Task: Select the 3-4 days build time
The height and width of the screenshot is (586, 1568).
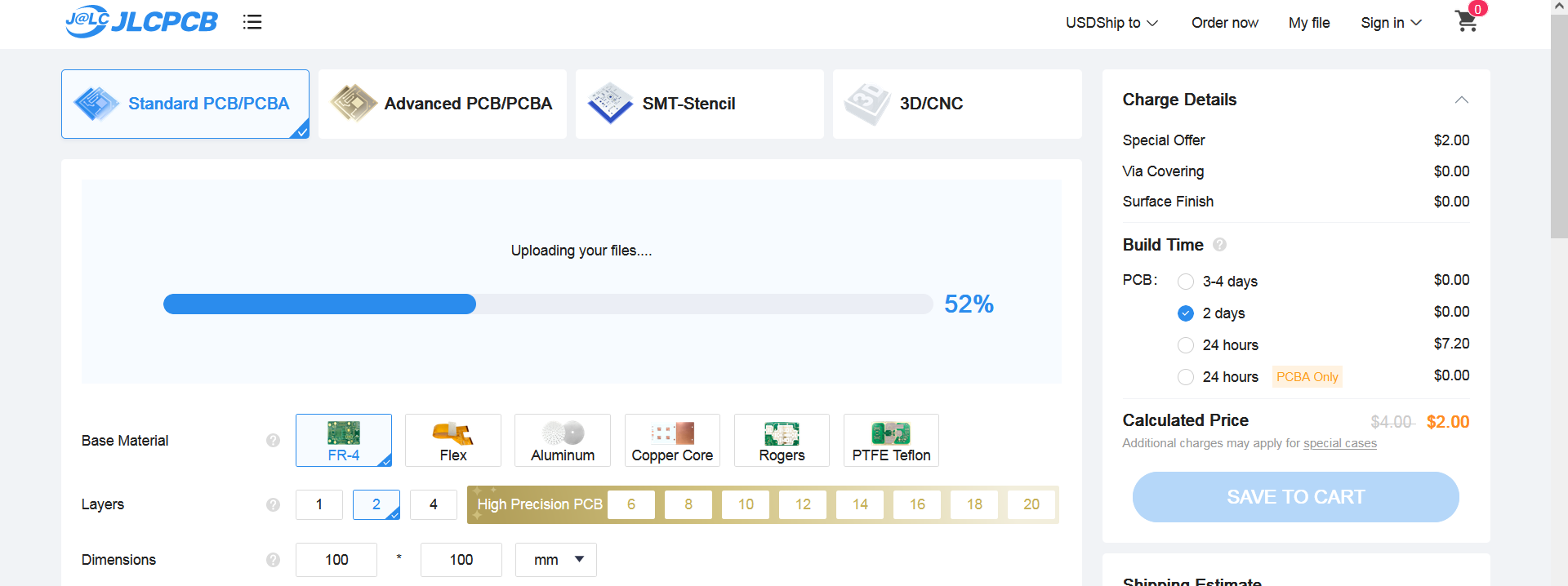Action: [1186, 282]
